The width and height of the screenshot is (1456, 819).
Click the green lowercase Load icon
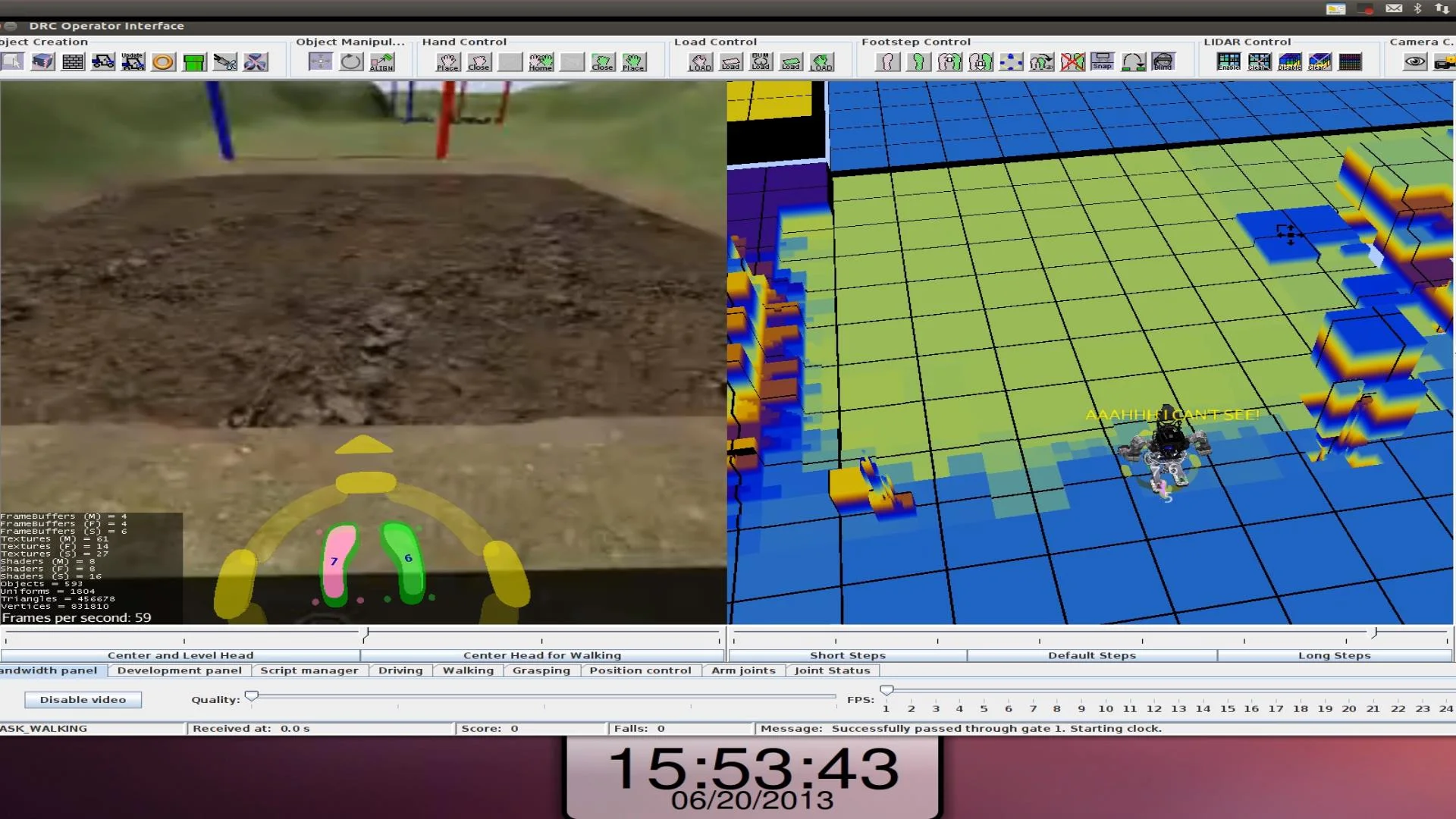point(791,61)
